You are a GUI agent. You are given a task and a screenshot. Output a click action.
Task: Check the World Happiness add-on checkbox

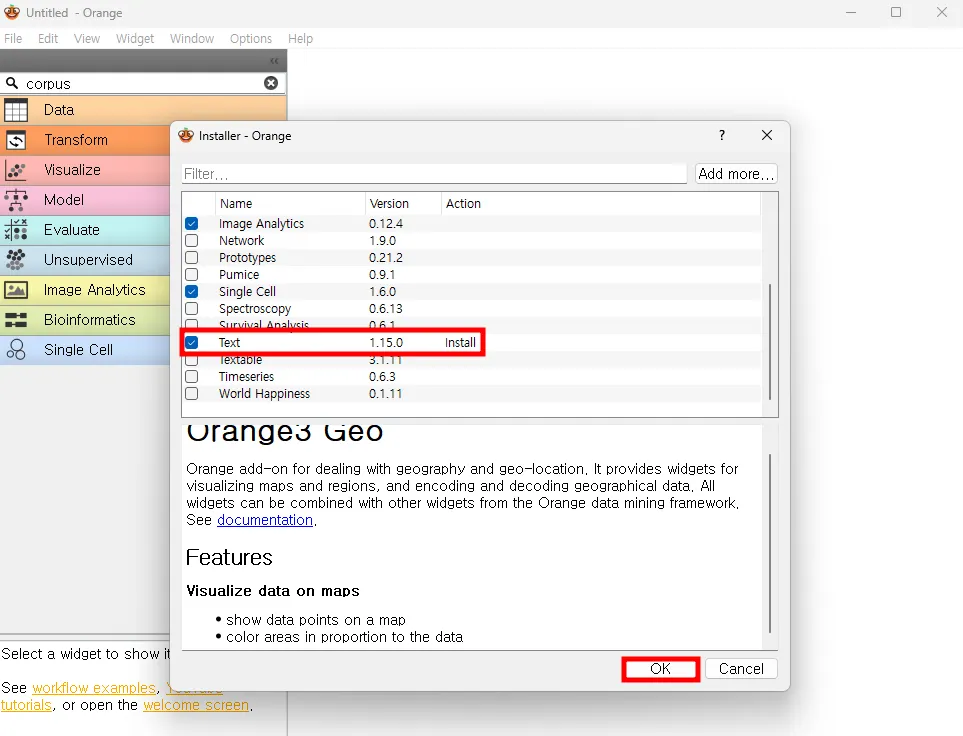(x=192, y=393)
